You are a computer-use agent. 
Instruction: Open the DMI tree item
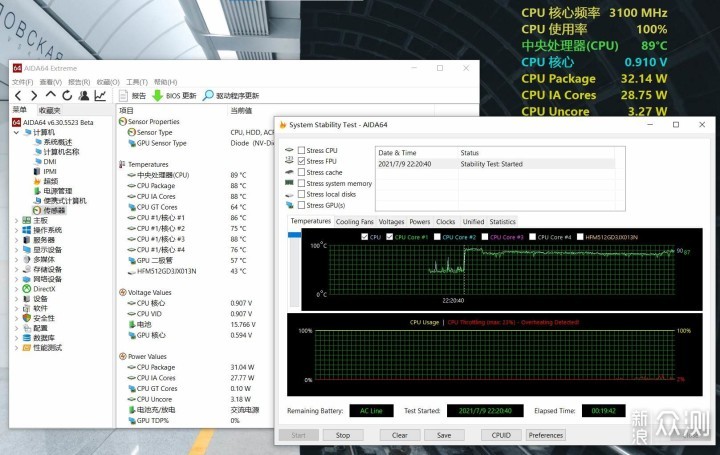tap(45, 162)
